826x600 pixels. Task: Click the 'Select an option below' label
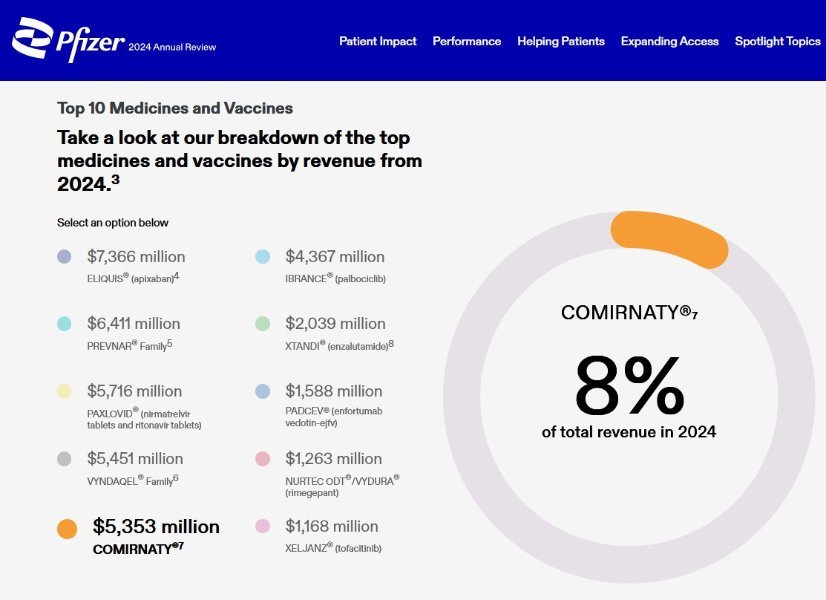pyautogui.click(x=113, y=223)
